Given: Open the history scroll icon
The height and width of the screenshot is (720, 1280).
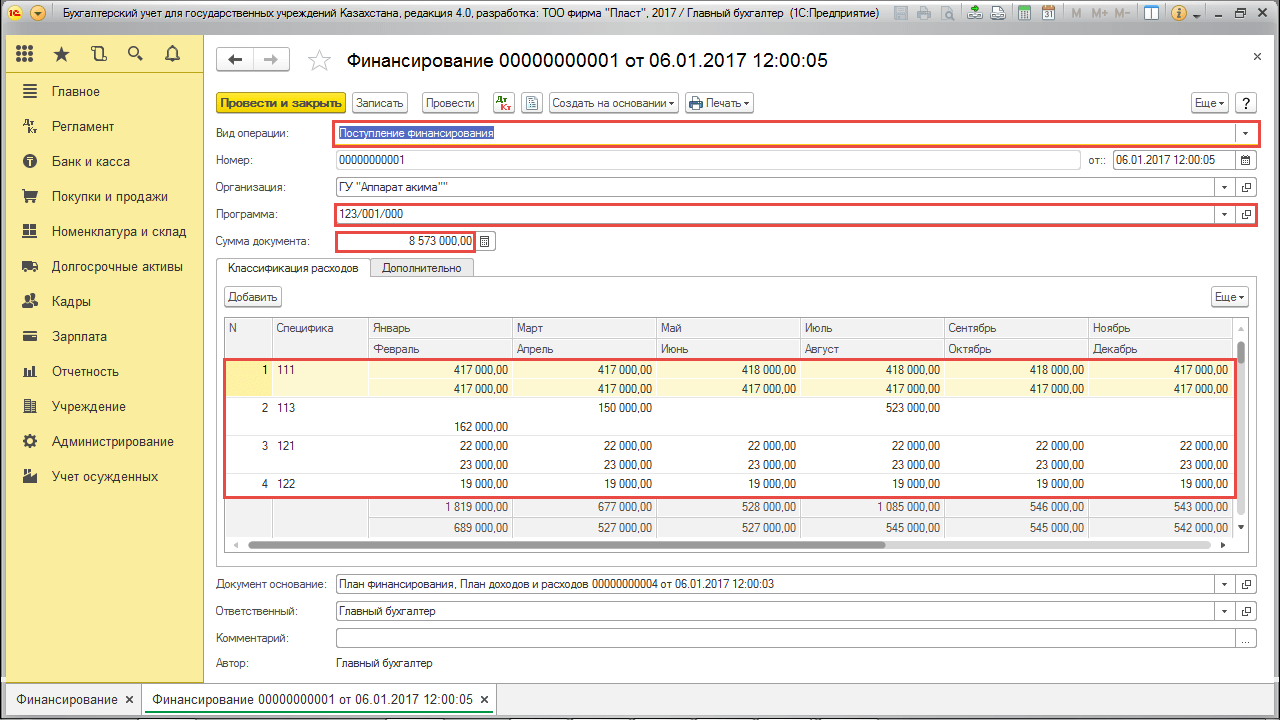Looking at the screenshot, I should coord(98,54).
